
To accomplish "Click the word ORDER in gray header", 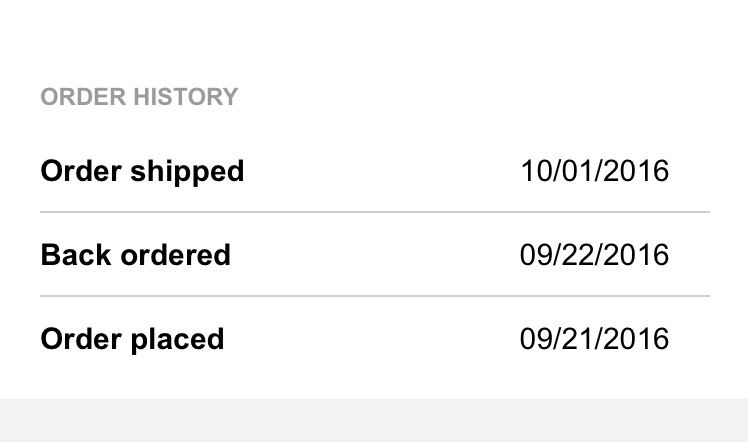I will tap(83, 97).
